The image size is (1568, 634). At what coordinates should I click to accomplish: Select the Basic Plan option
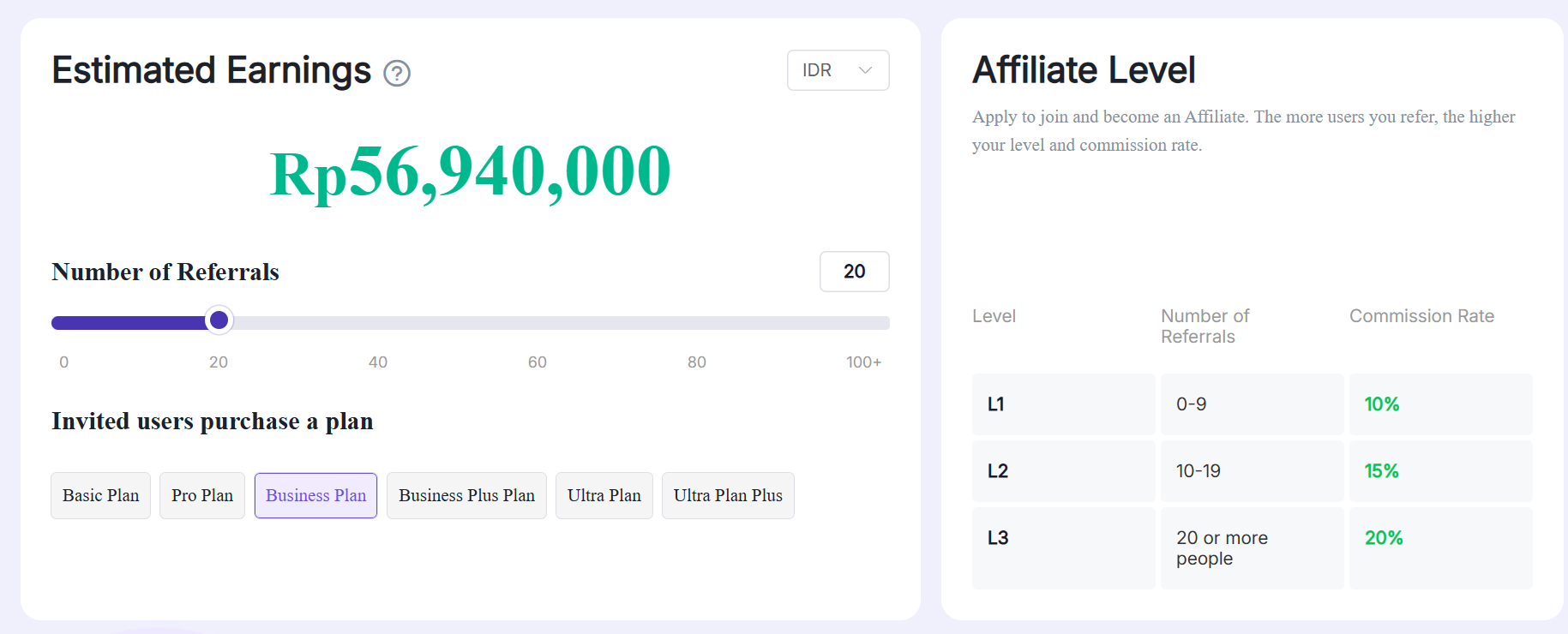point(100,495)
